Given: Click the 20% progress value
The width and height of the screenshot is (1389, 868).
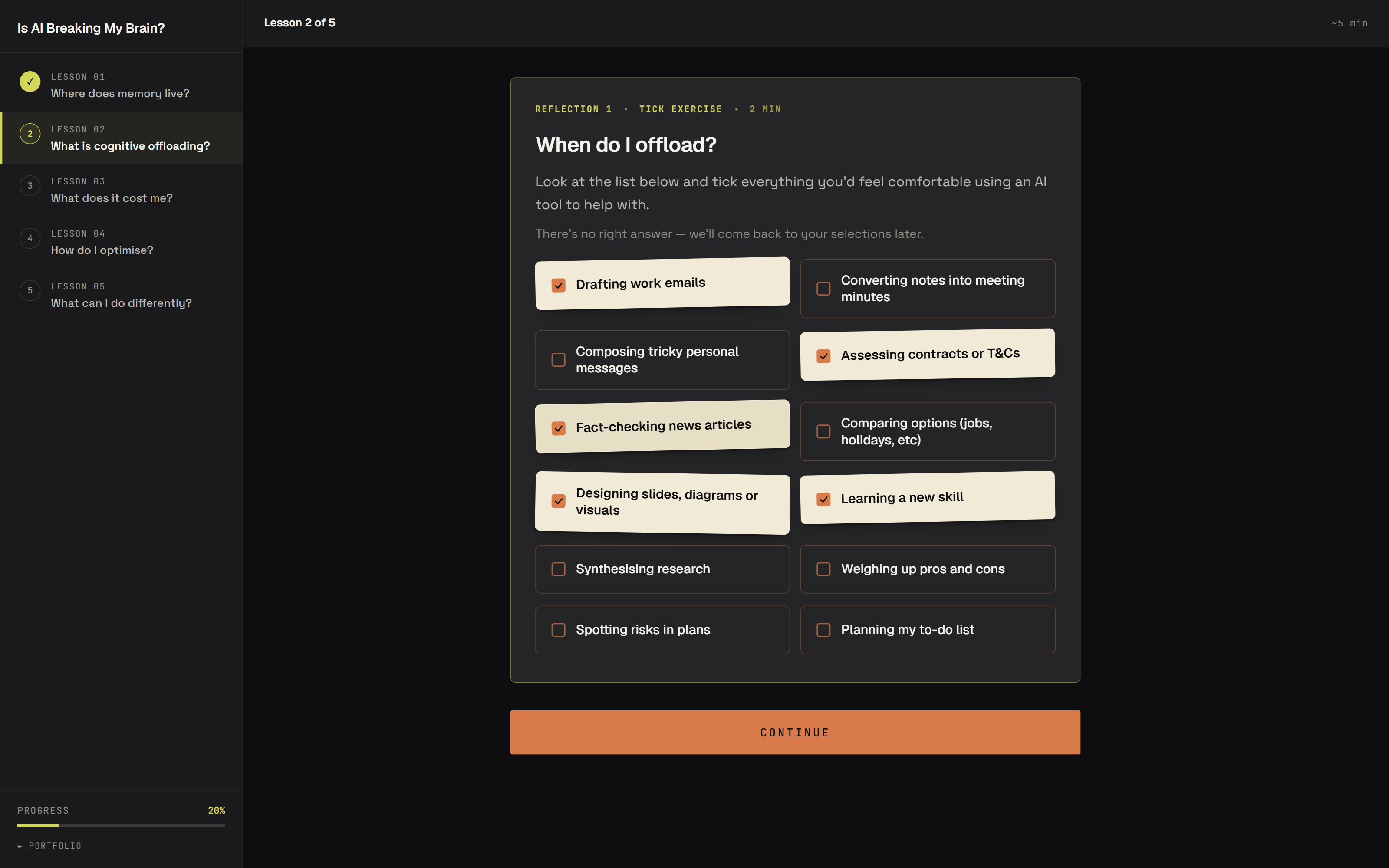Looking at the screenshot, I should (217, 811).
